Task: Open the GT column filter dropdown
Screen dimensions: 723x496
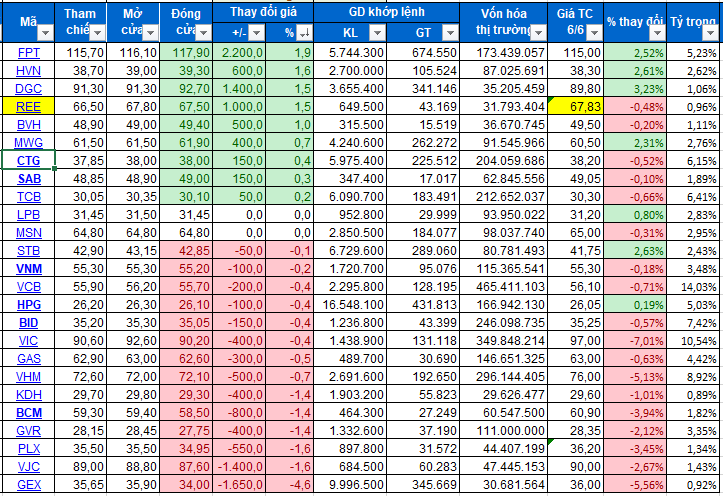Action: [450, 33]
